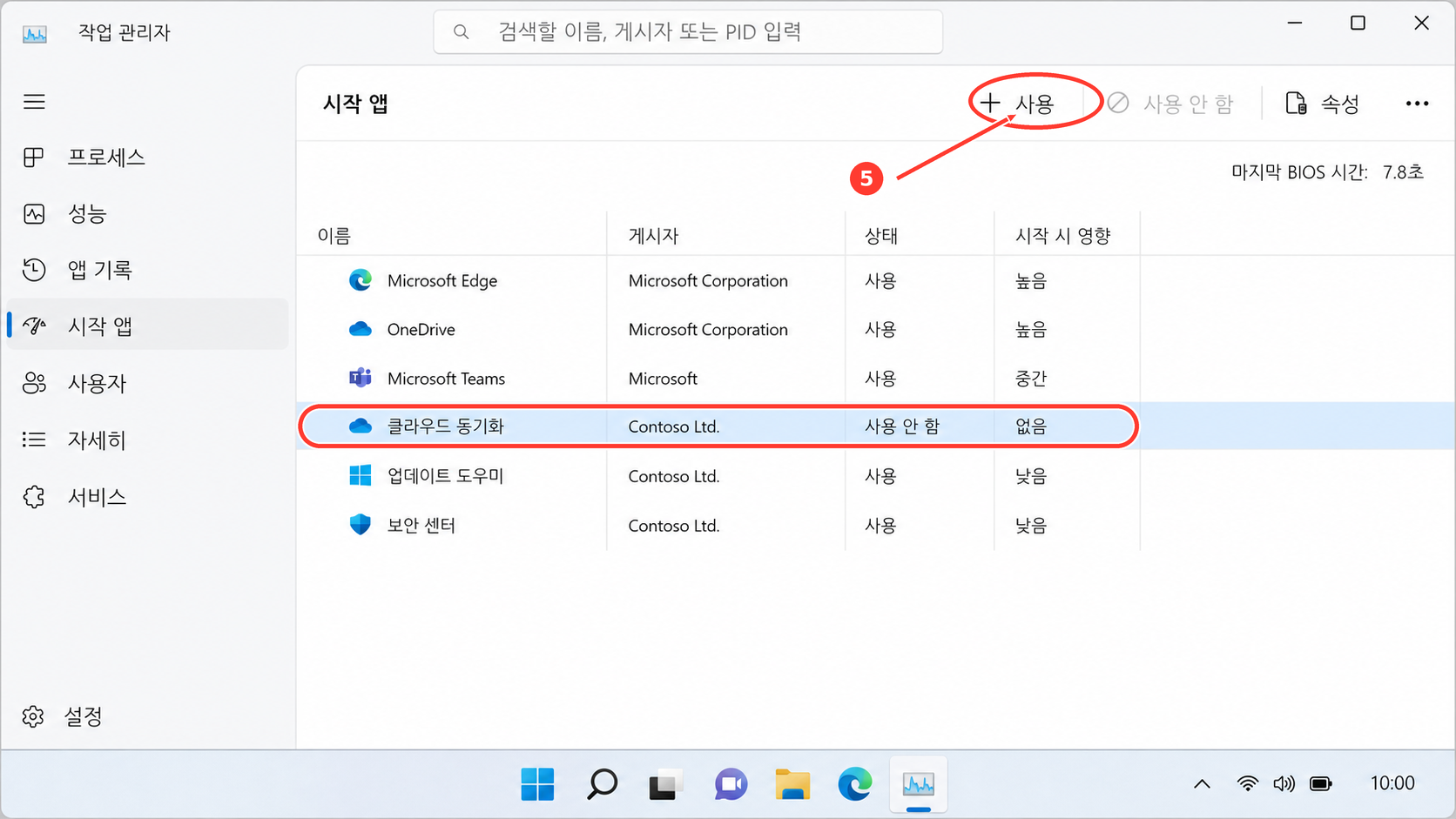Click the 사용자 people icon
1456x819 pixels.
[x=34, y=383]
